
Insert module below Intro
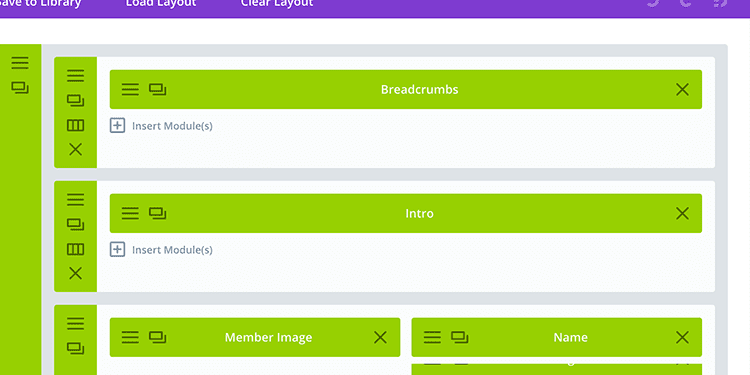point(161,250)
